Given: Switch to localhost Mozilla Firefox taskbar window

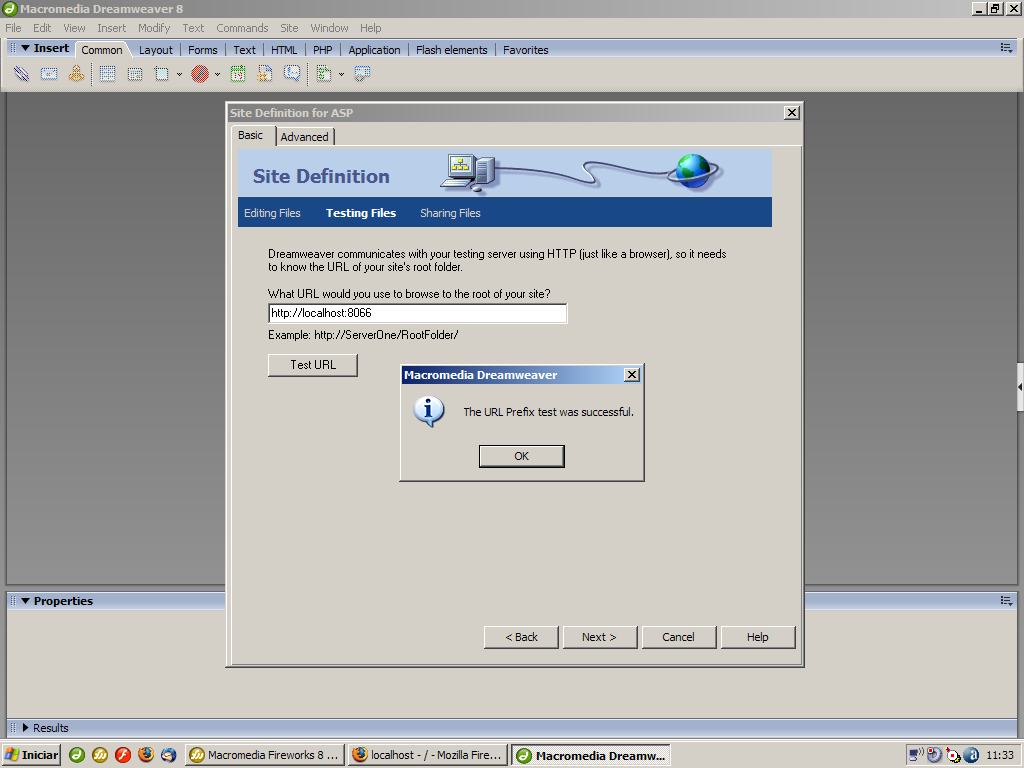Looking at the screenshot, I should coord(428,755).
